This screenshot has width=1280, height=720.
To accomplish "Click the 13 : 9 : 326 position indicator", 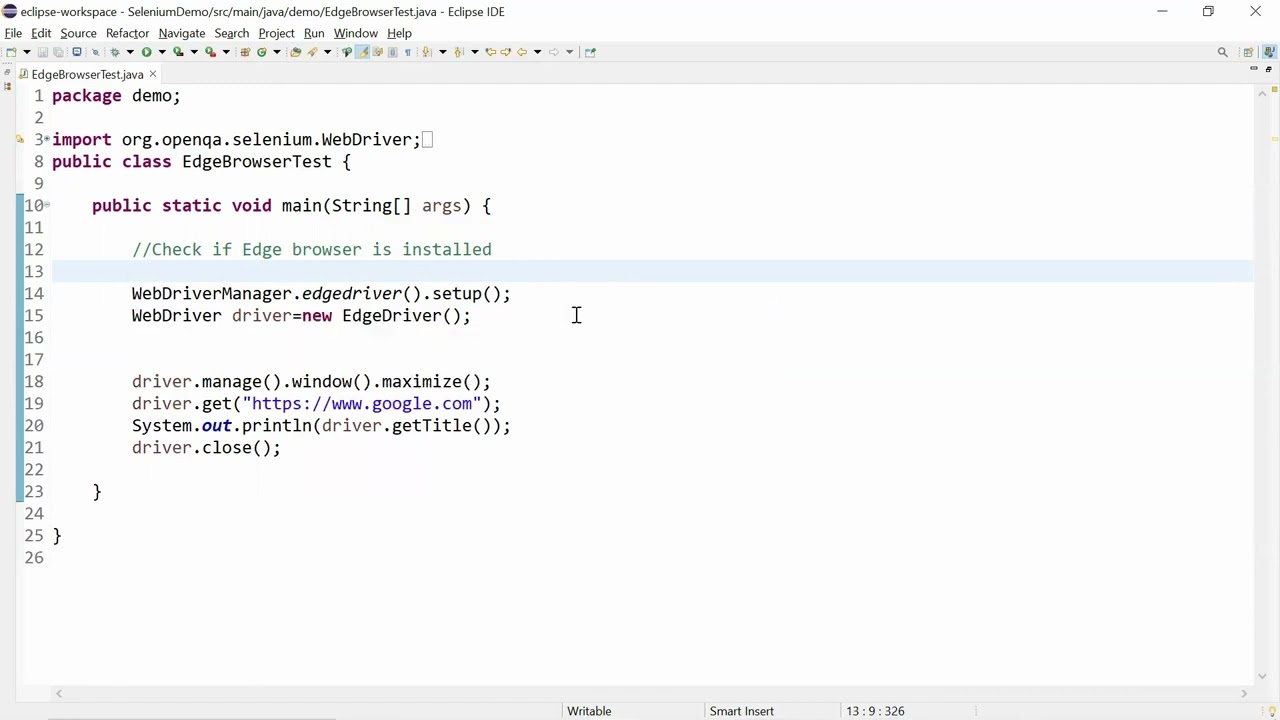I will (x=875, y=711).
